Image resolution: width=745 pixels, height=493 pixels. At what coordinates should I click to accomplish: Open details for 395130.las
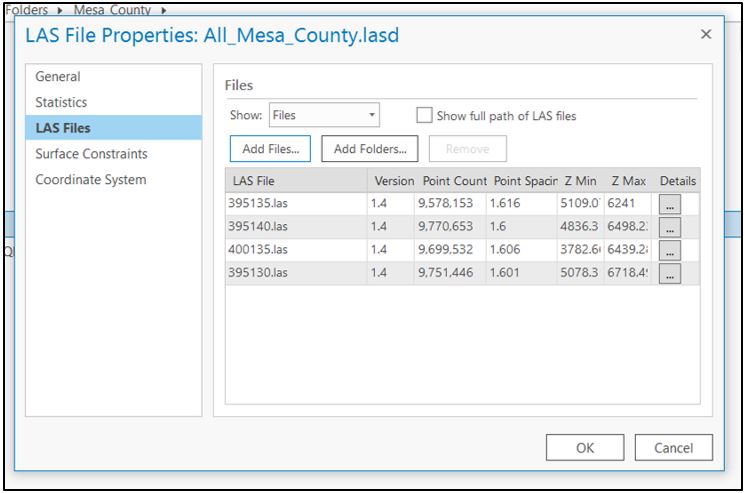click(669, 274)
